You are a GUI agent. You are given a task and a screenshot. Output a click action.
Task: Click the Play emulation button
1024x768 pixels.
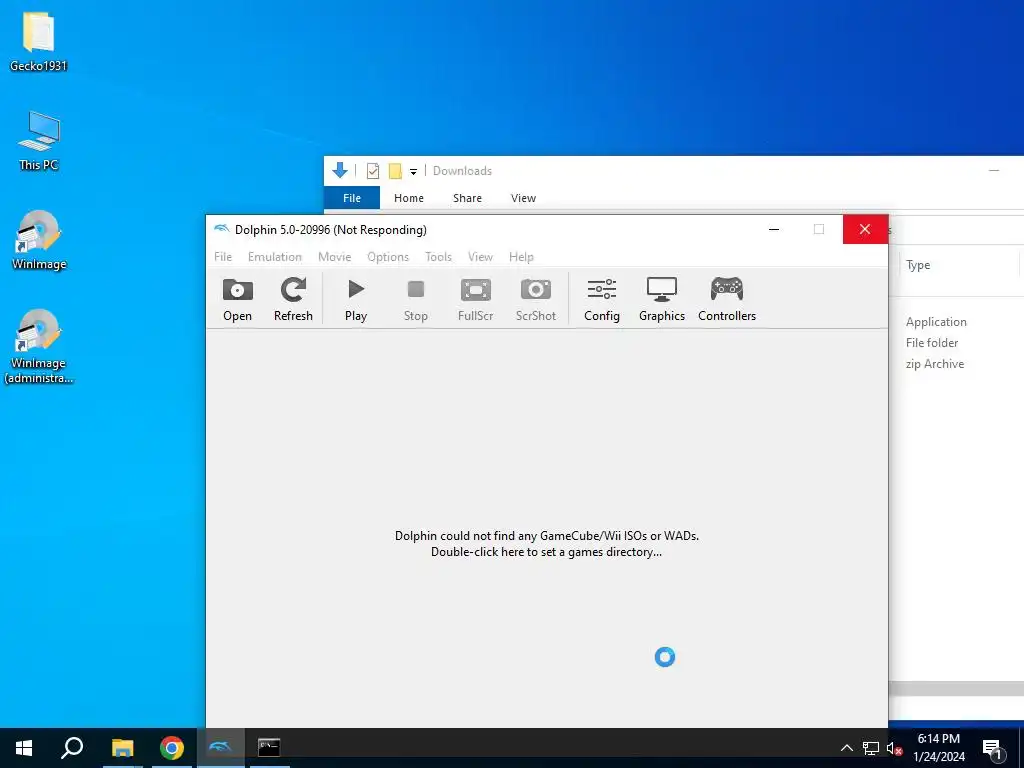[x=356, y=300]
